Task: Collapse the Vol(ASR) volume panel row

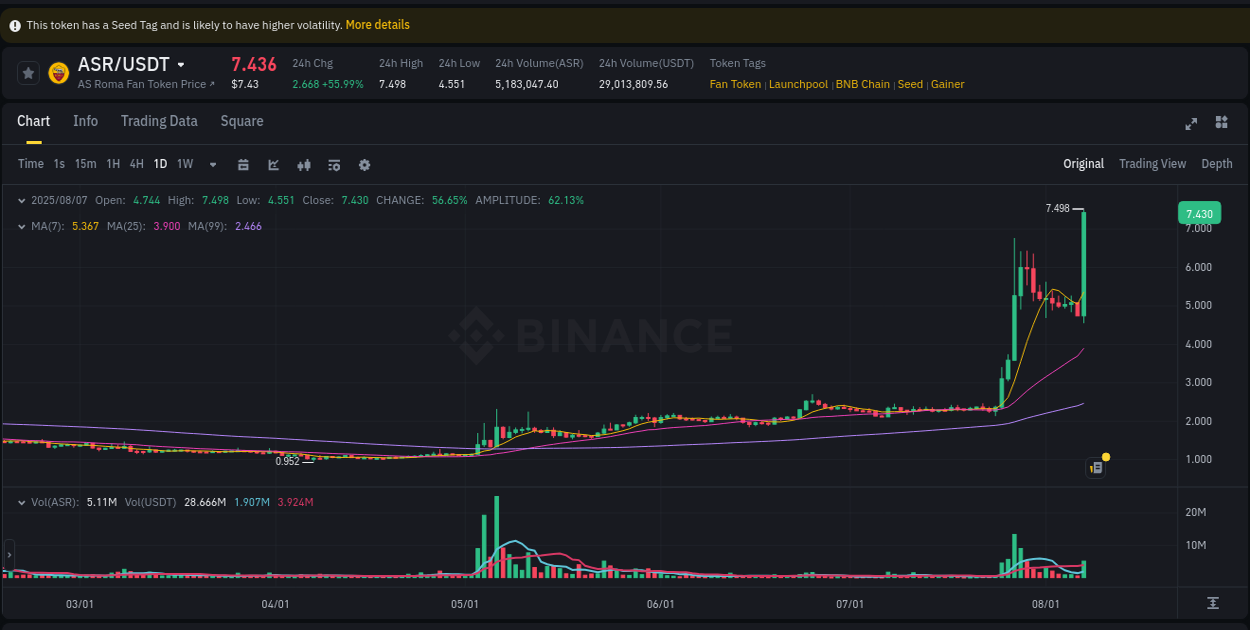Action: pyautogui.click(x=22, y=503)
